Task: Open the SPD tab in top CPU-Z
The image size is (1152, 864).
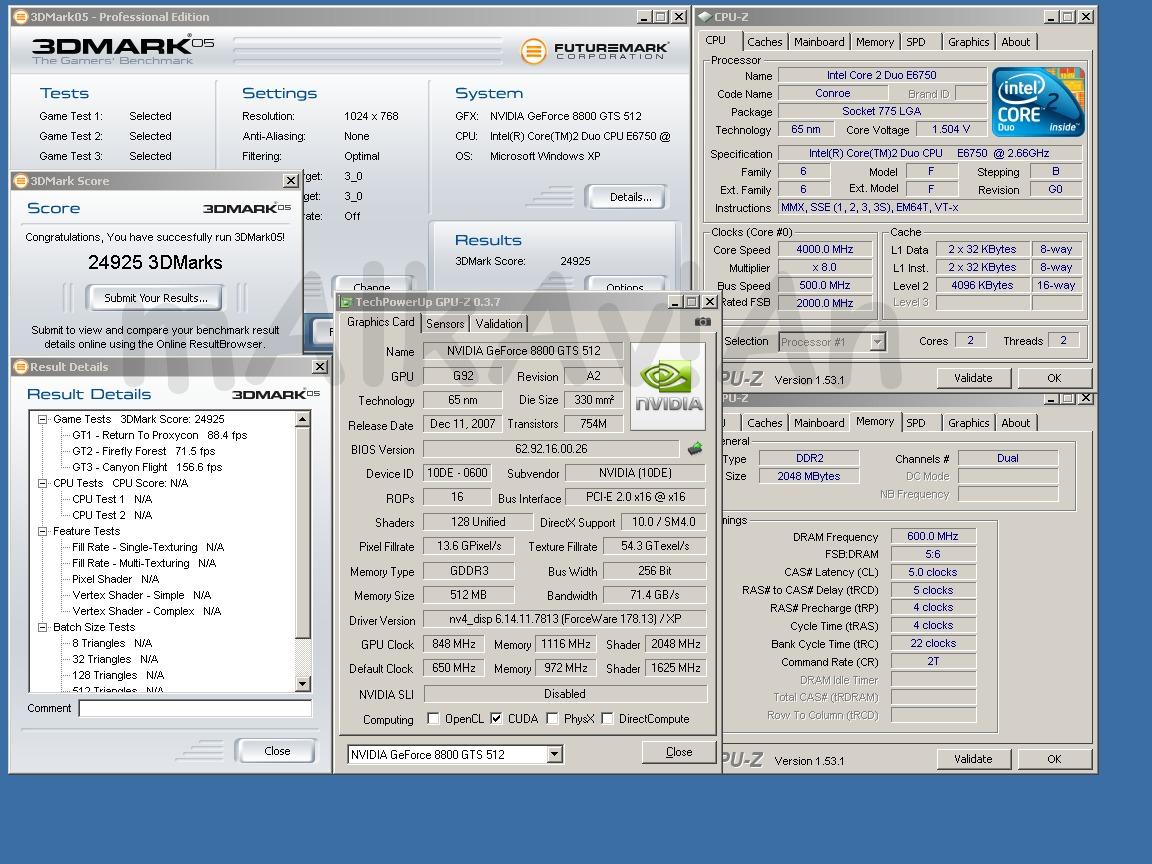Action: tap(916, 42)
